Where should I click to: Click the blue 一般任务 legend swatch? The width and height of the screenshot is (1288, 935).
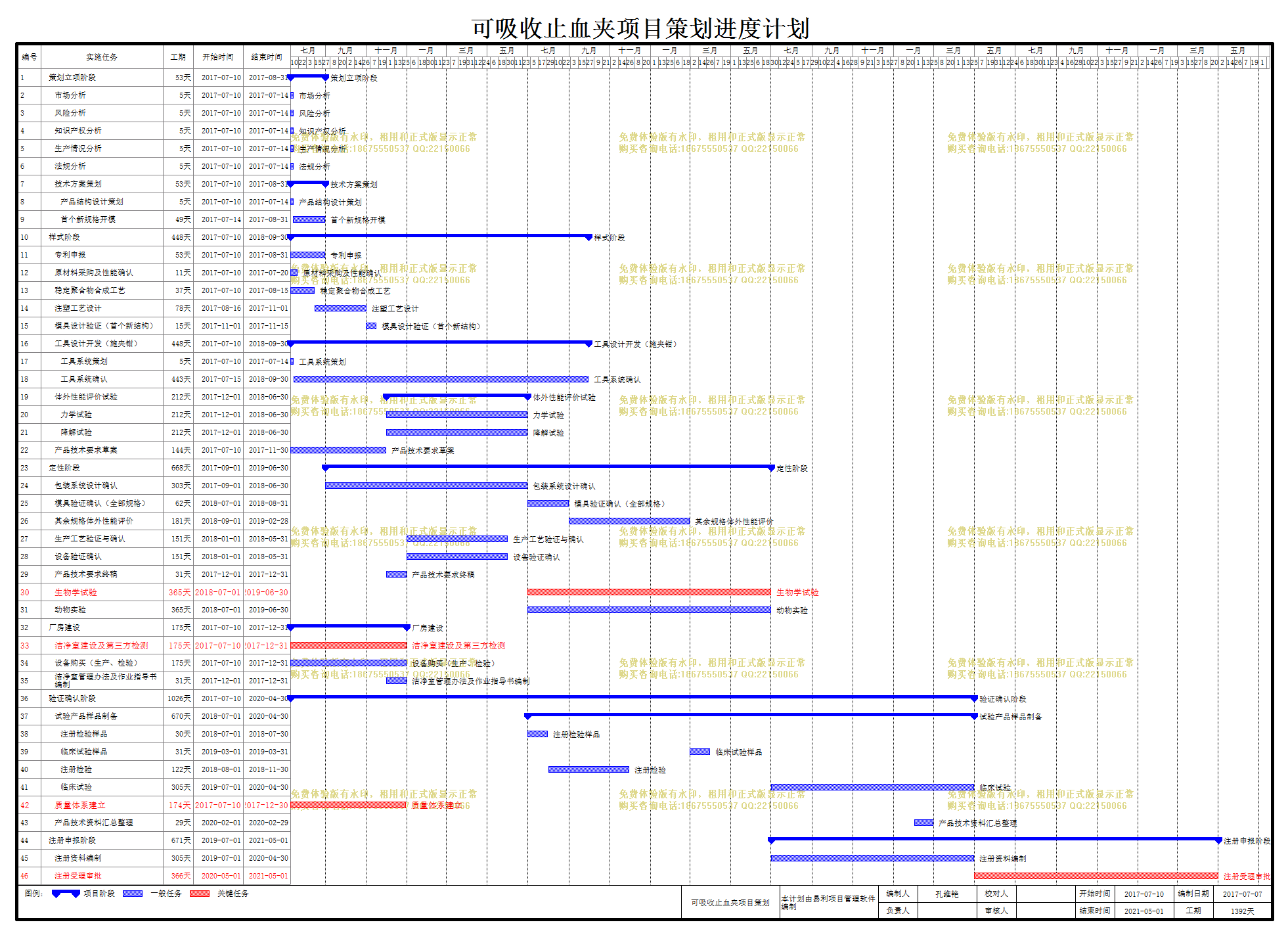133,894
